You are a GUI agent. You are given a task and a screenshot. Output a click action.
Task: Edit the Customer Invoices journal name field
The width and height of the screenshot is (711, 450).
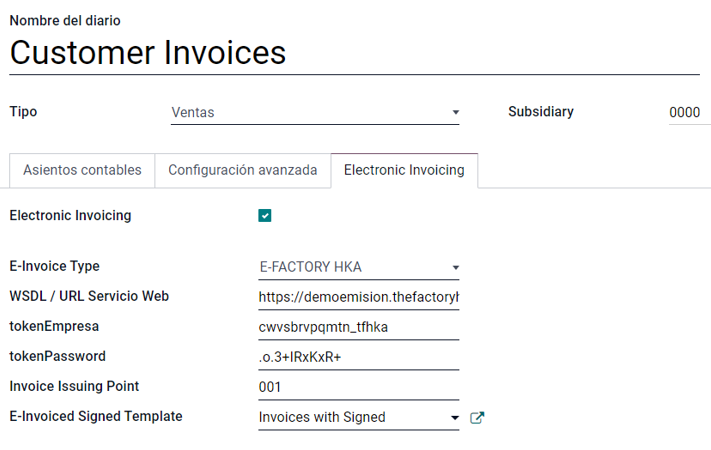[x=354, y=53]
